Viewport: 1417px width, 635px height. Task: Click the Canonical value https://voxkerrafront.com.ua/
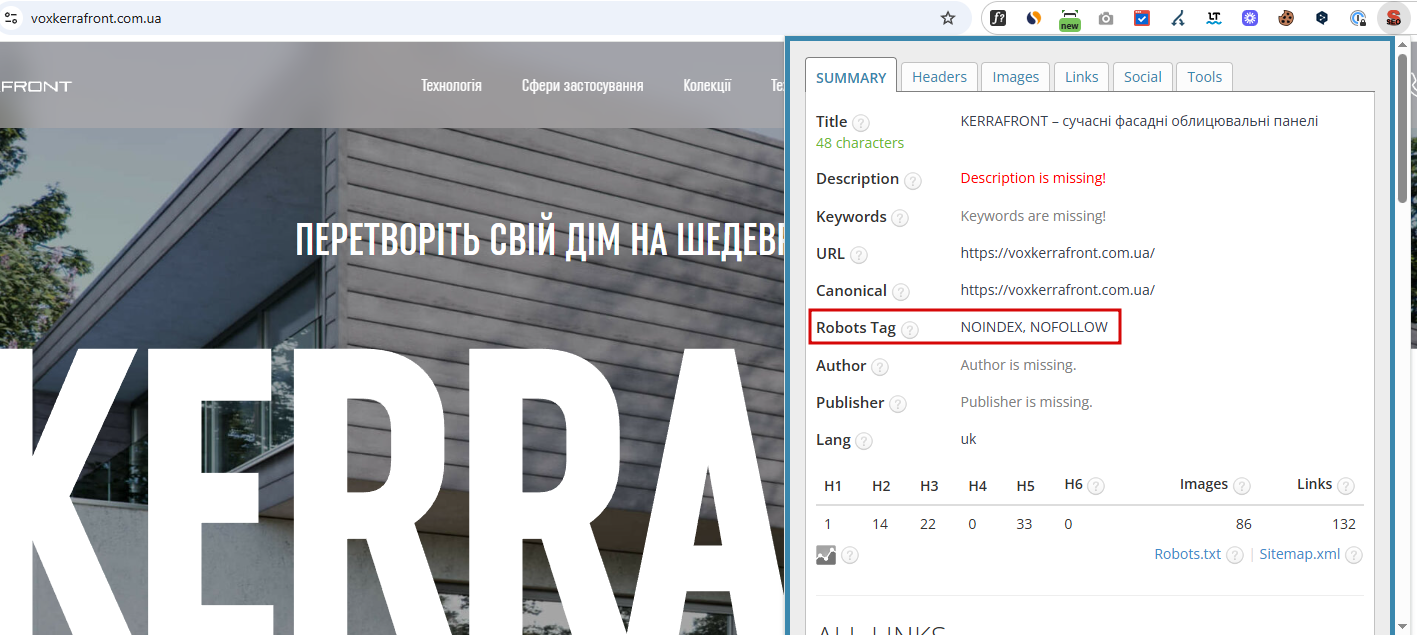click(x=1057, y=290)
